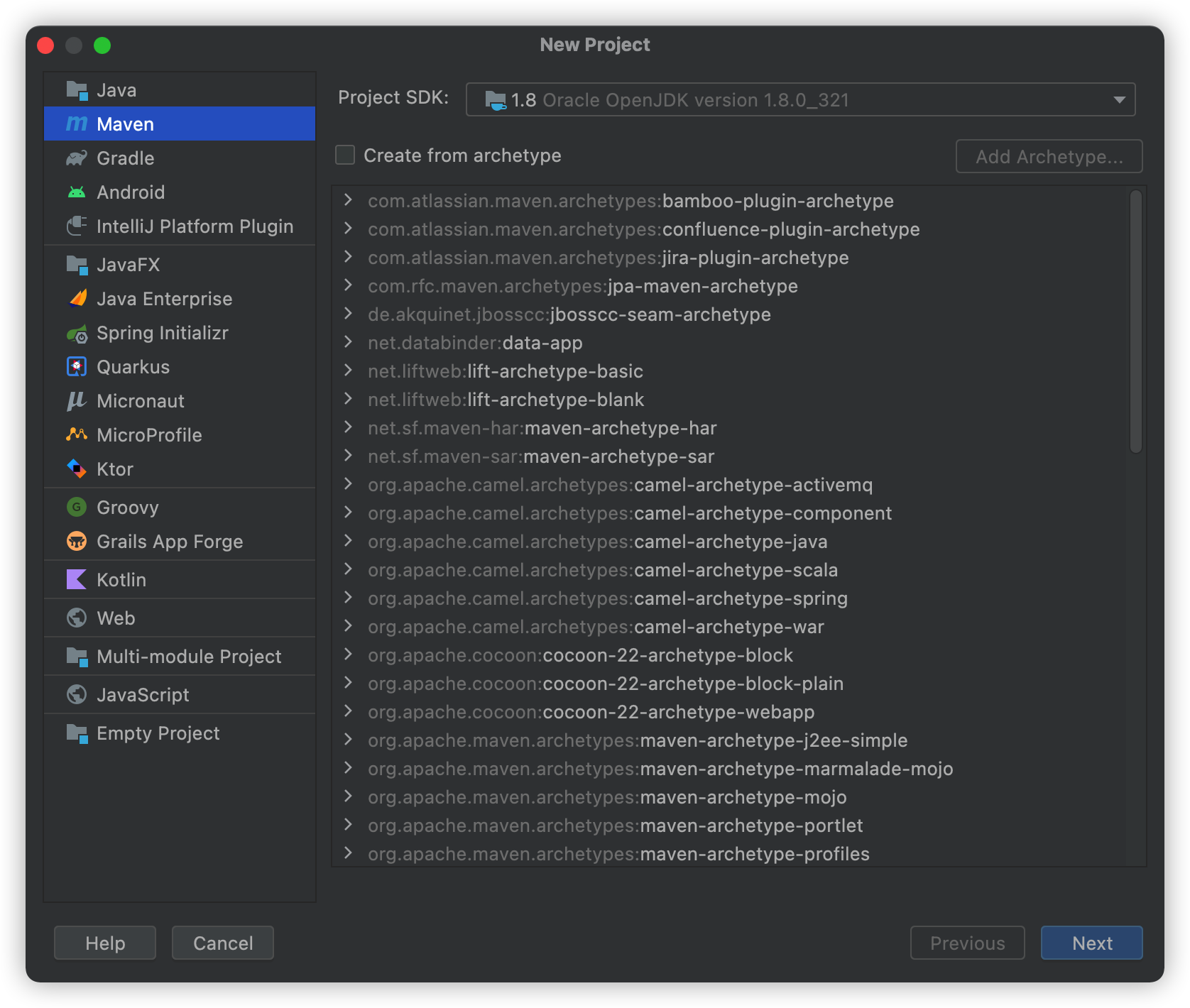Click the Next button
This screenshot has height=1008, width=1190.
click(1091, 943)
